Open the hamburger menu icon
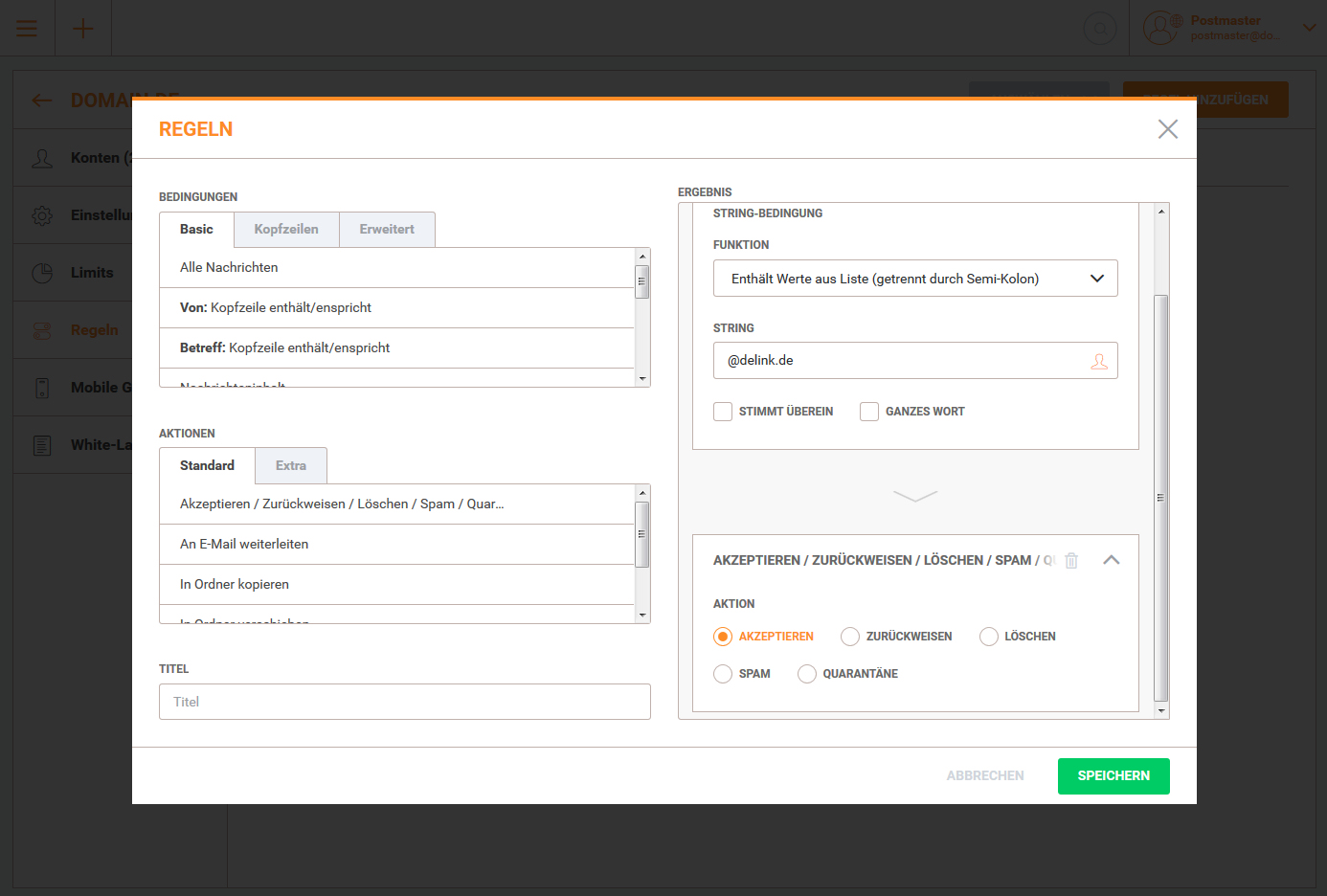 27,29
